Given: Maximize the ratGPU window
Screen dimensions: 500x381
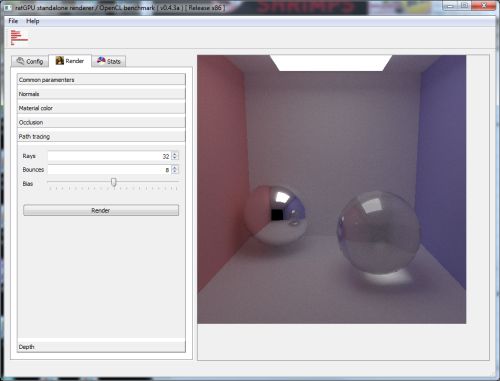Looking at the screenshot, I should point(464,6).
